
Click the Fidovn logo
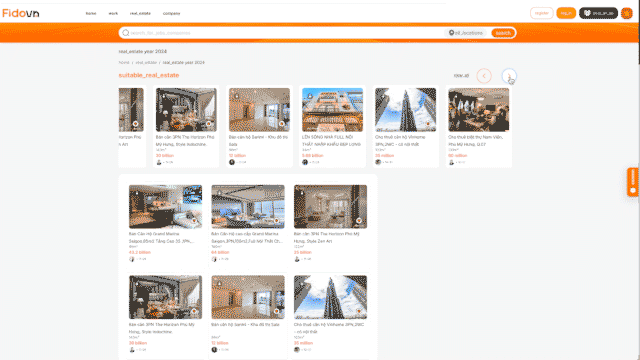pyautogui.click(x=21, y=13)
